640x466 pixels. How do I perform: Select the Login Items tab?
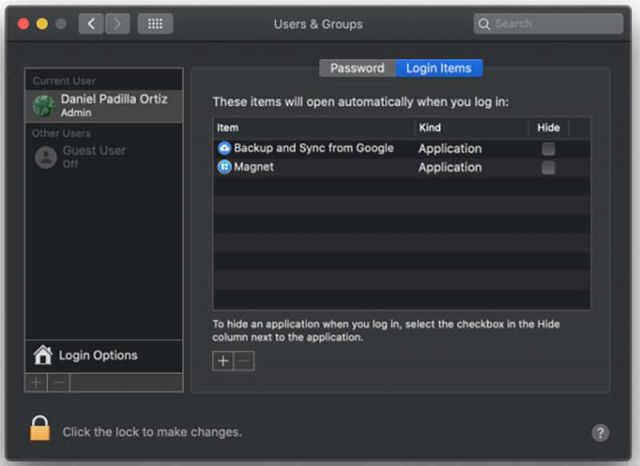[x=438, y=68]
